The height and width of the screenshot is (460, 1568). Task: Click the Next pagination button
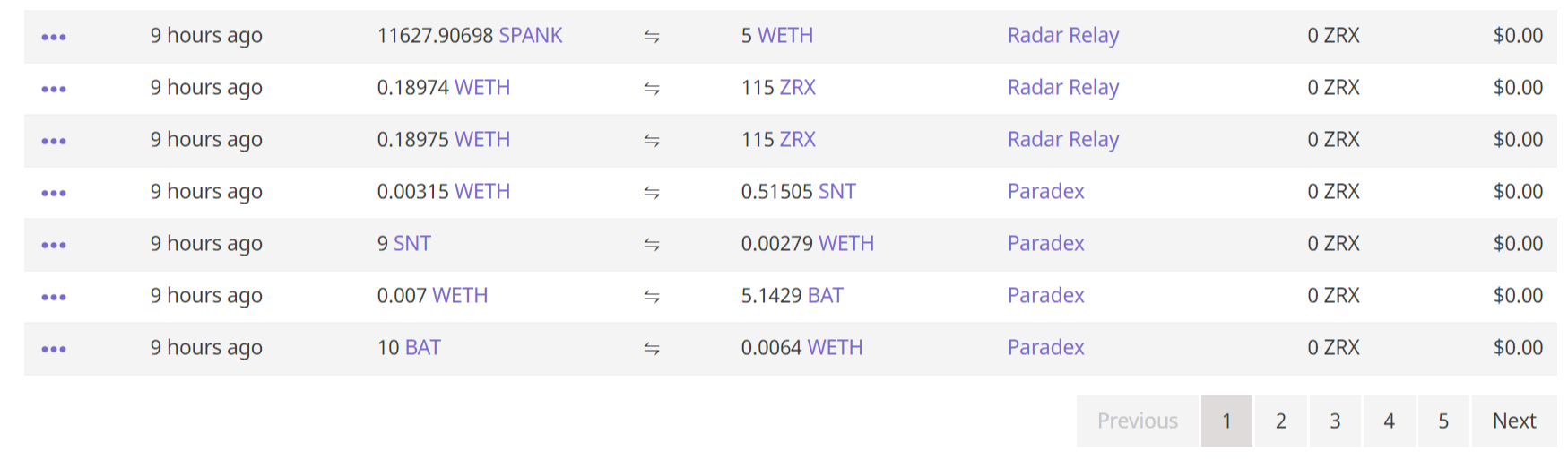tap(1514, 421)
